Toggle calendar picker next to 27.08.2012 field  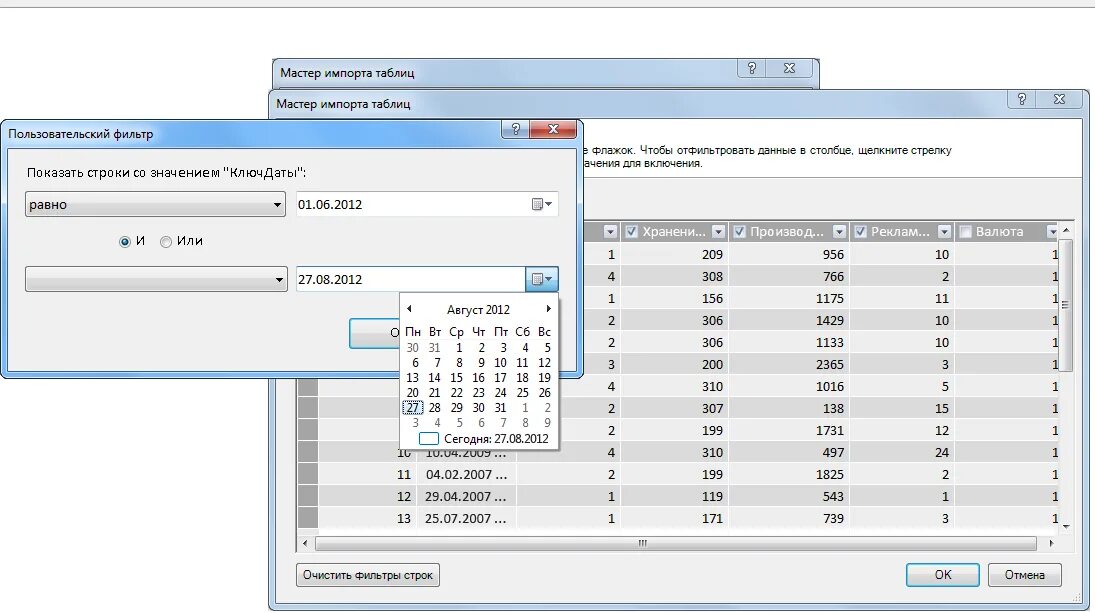[542, 279]
